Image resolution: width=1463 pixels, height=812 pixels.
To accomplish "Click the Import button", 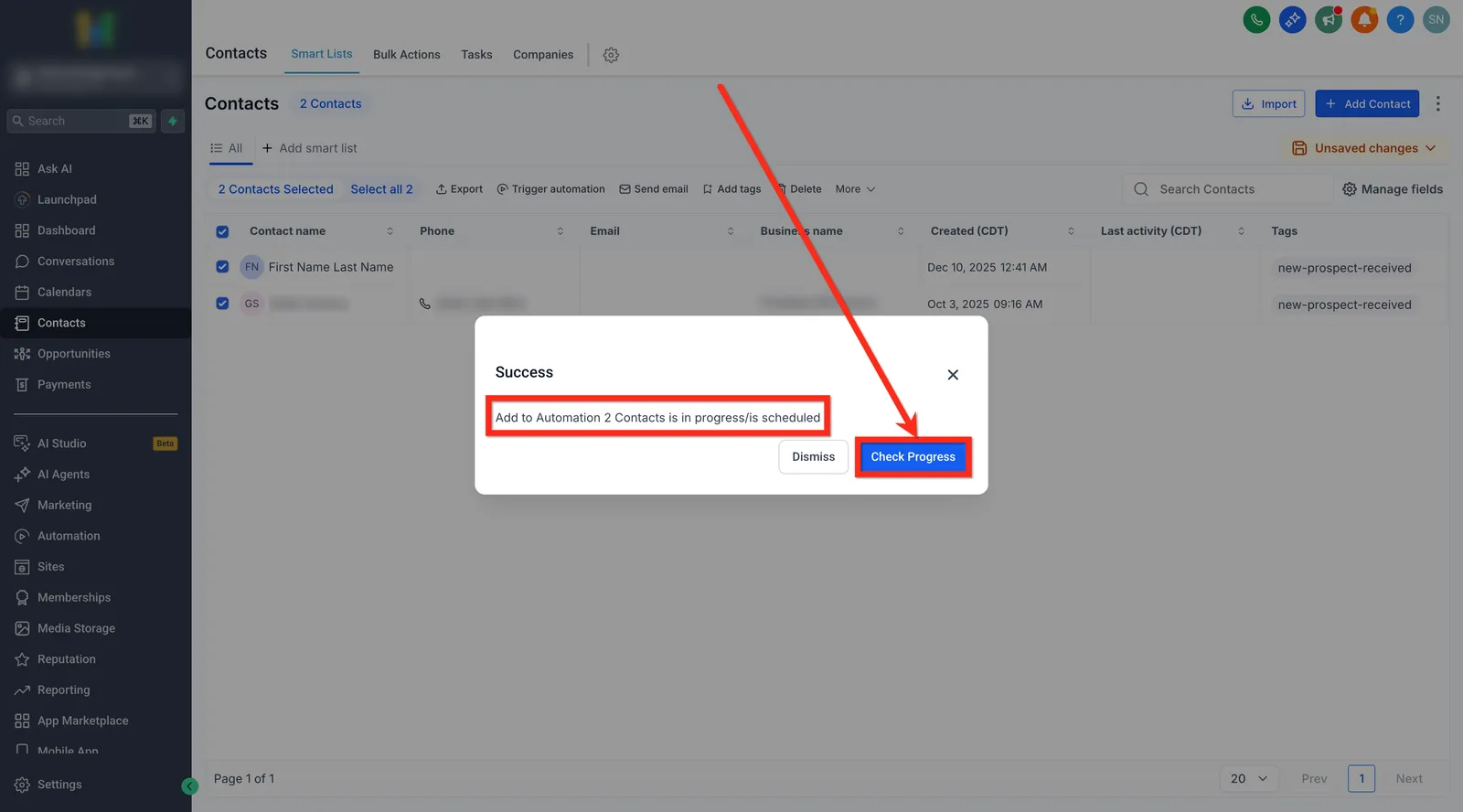I will (x=1270, y=103).
